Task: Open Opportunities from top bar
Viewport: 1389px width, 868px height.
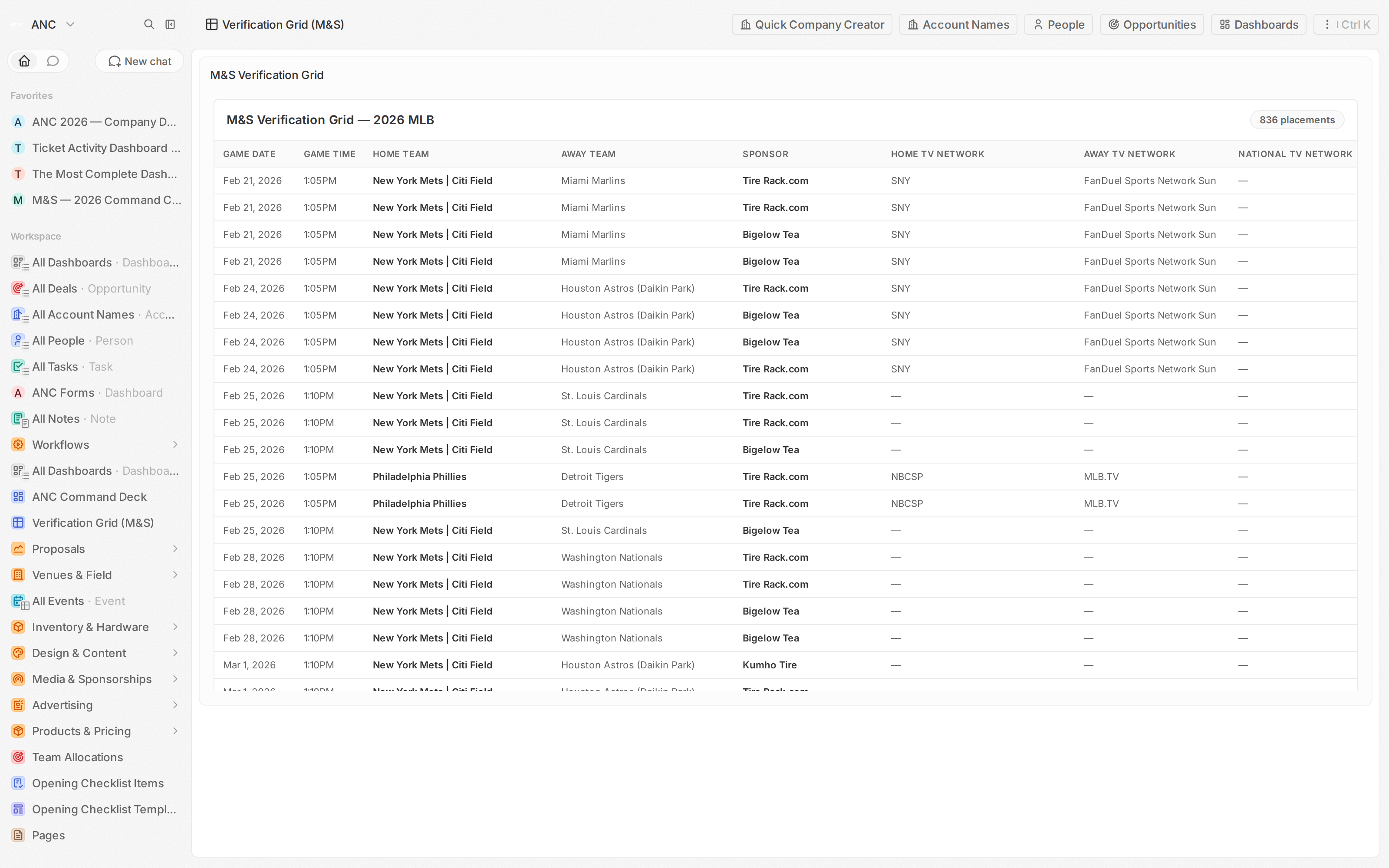Action: (x=1152, y=25)
